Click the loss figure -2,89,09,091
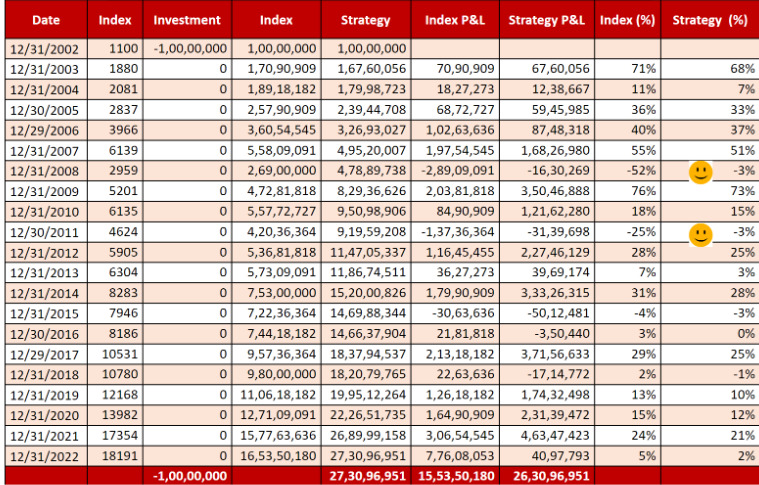The image size is (759, 485). (x=457, y=170)
